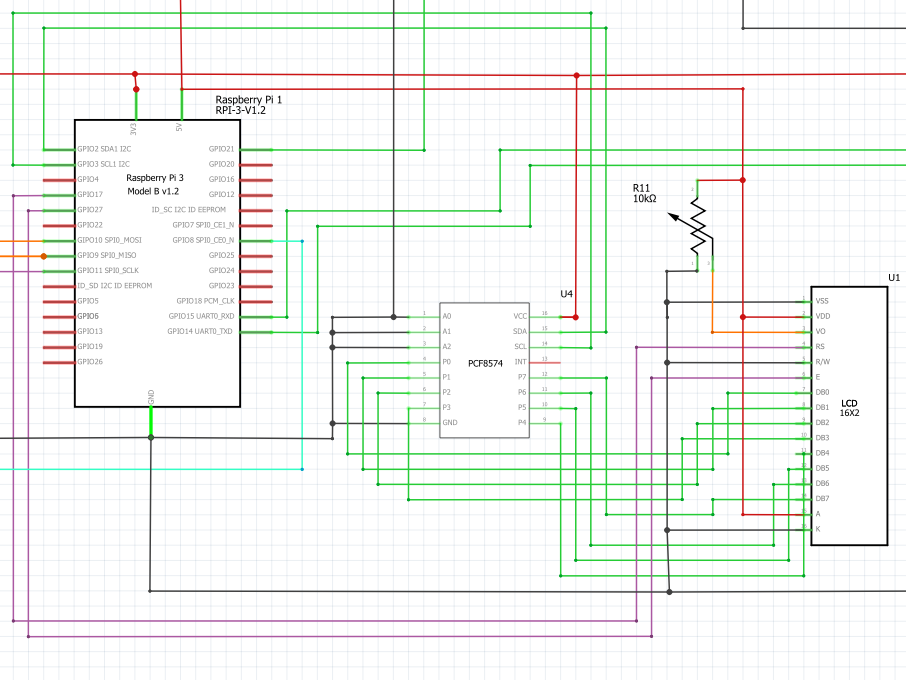Click the GPIO3 SCL1 I2C pin label
The height and width of the screenshot is (680, 906).
click(x=103, y=164)
